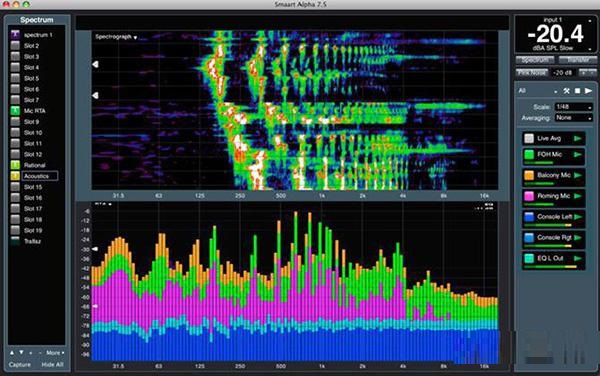Viewport: 600px width, 376px height.
Task: Toggle visibility of the Mic RTA trace
Action: click(15, 111)
